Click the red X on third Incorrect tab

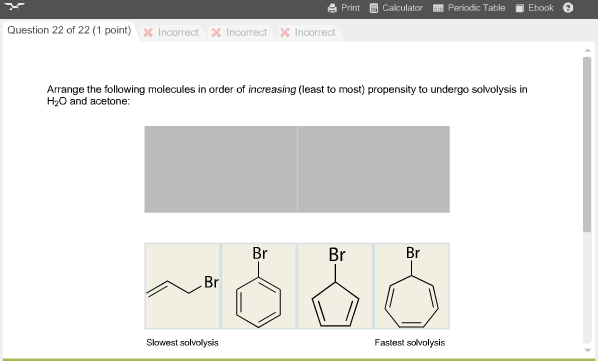285,33
